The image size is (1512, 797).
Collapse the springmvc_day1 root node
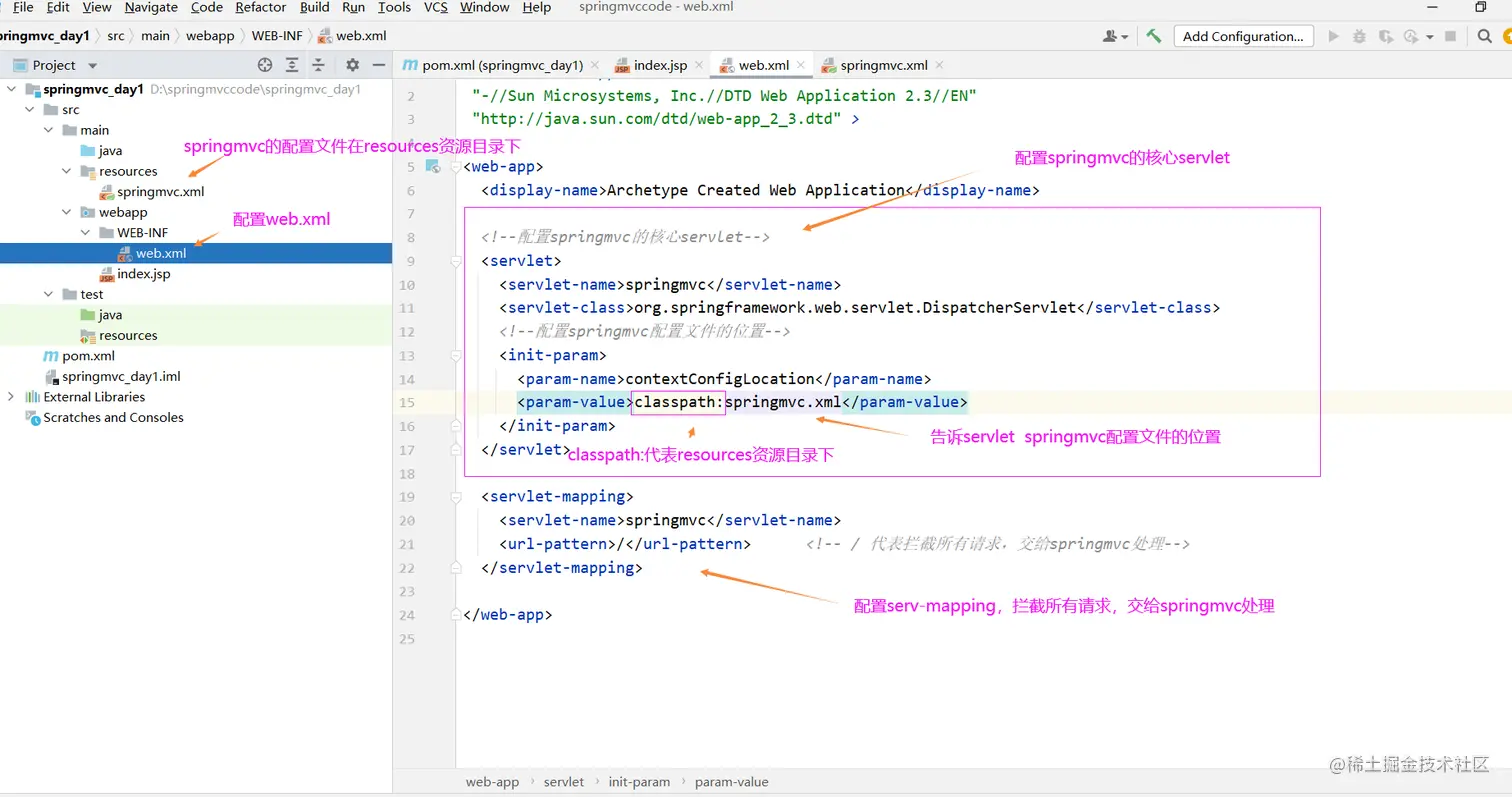pyautogui.click(x=11, y=89)
